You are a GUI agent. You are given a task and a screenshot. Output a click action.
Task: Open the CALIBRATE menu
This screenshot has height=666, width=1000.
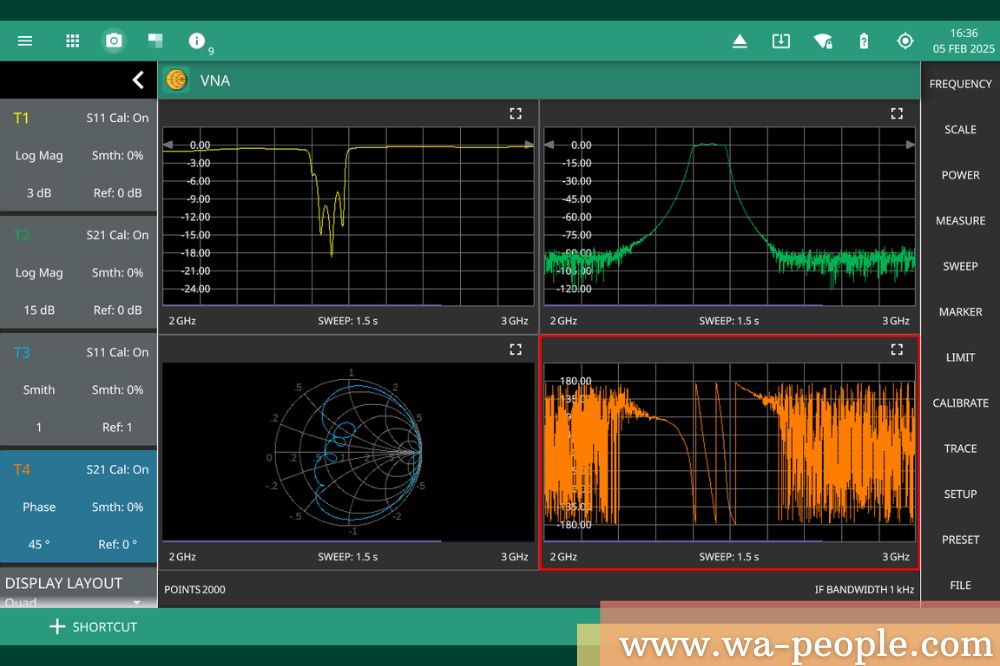coord(960,403)
